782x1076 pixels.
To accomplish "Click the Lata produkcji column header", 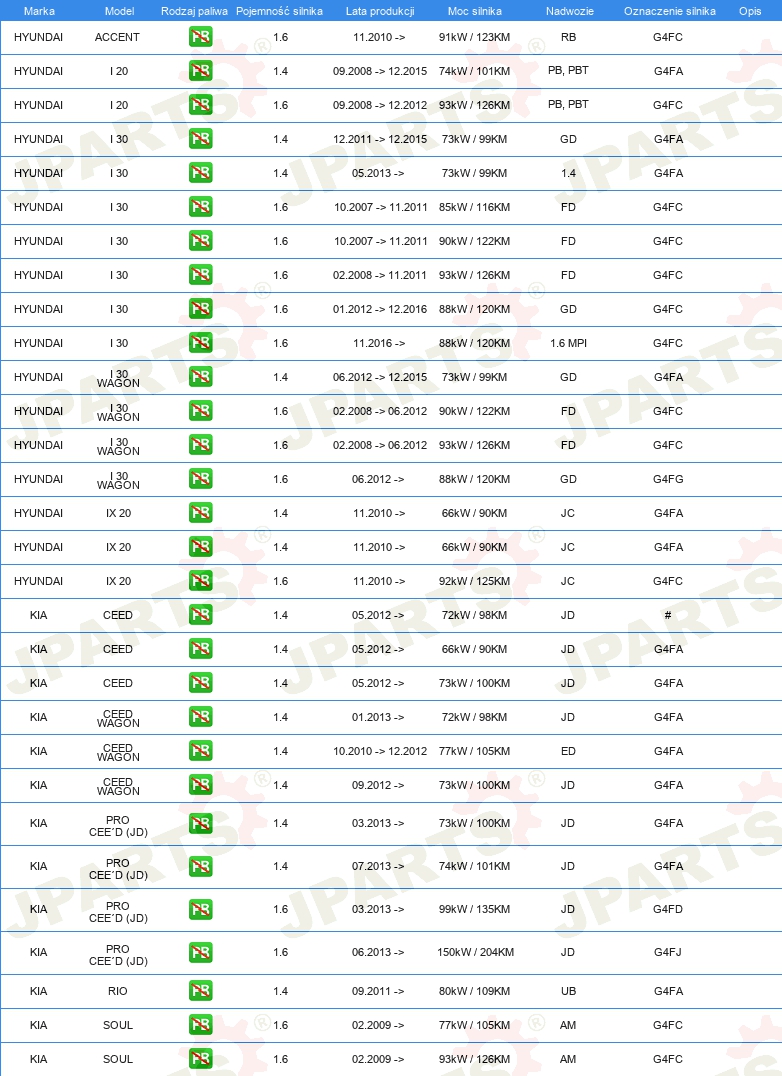I will (380, 11).
